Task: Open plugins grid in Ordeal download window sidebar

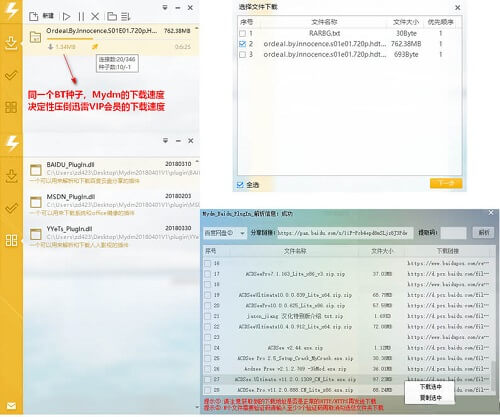Action: pyautogui.click(x=11, y=107)
